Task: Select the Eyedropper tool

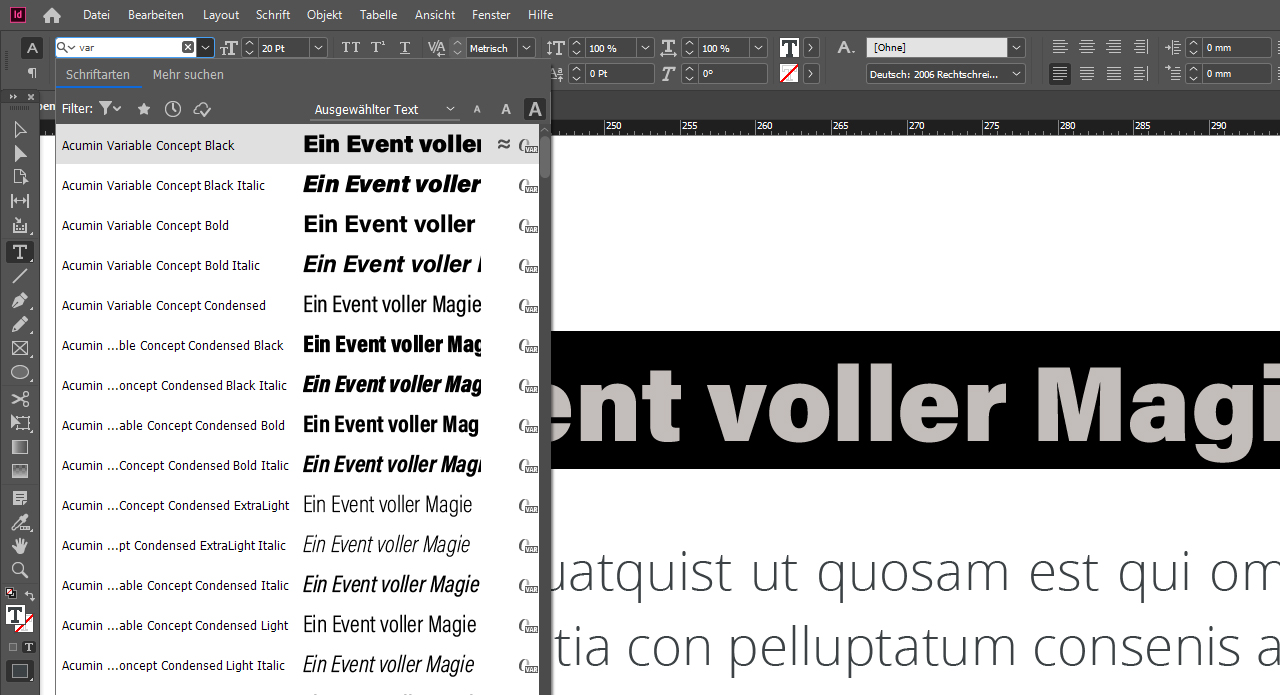Action: point(19,521)
